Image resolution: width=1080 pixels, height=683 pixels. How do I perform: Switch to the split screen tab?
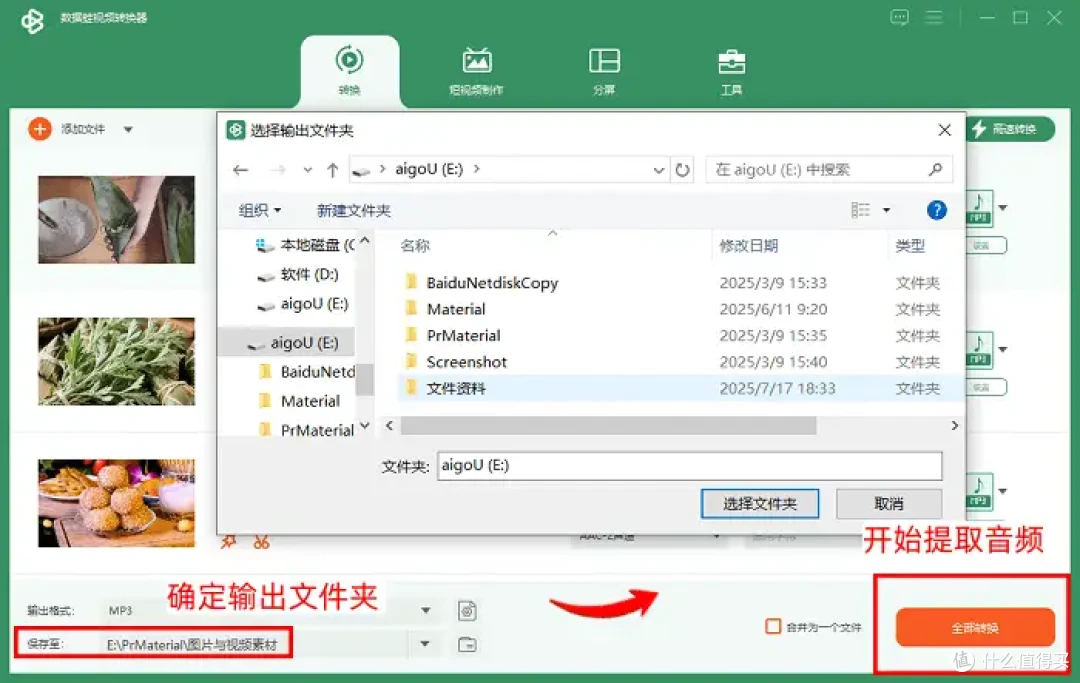click(604, 71)
